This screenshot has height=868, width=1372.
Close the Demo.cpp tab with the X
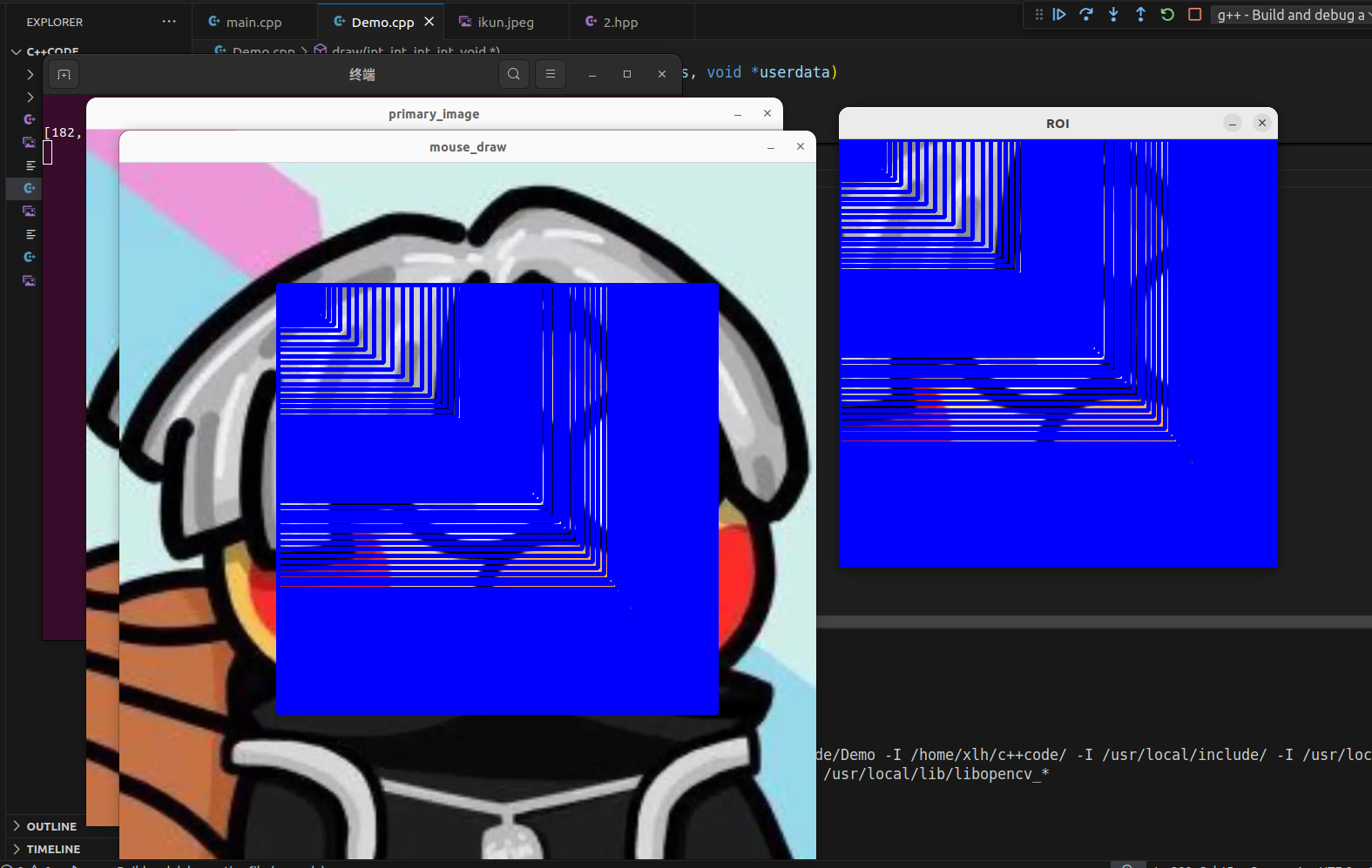pyautogui.click(x=429, y=22)
